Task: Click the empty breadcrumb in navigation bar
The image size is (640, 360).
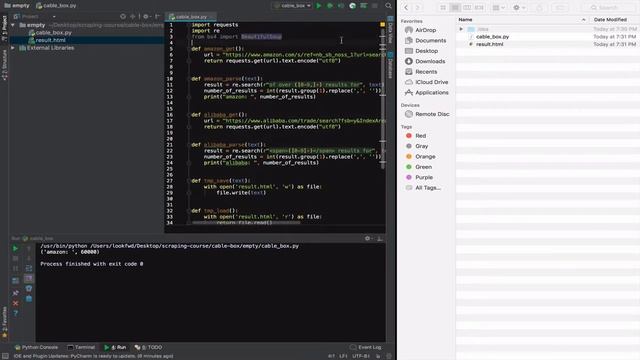Action: coord(17,6)
